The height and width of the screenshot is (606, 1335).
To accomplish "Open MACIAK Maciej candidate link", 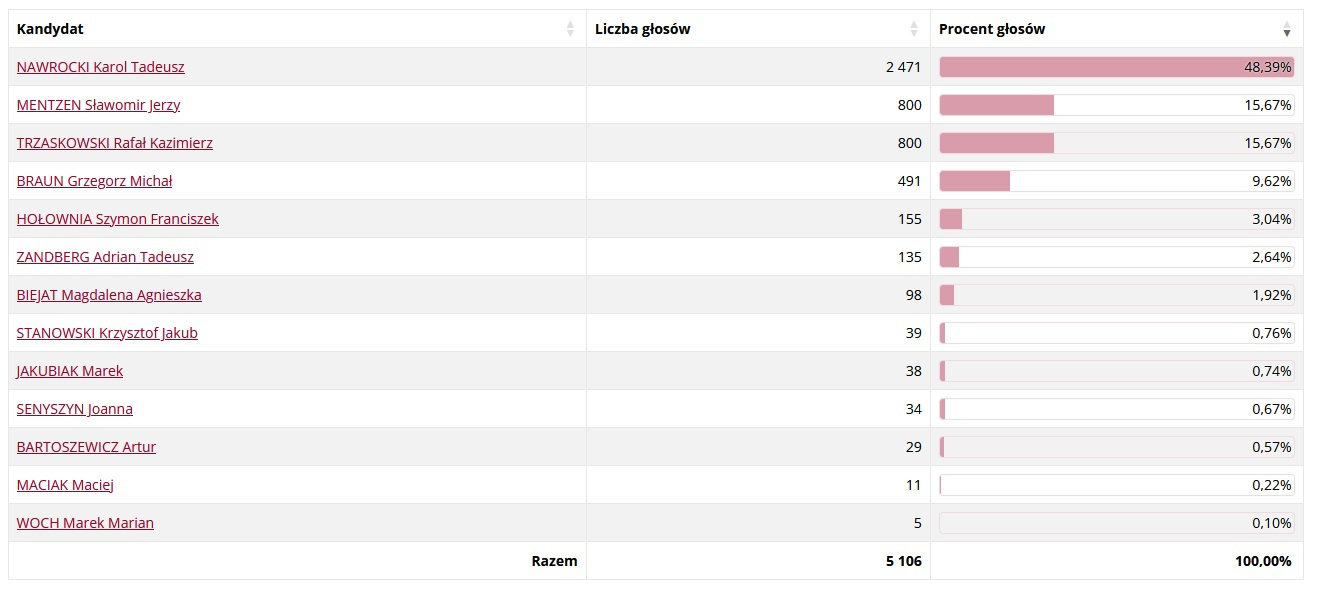I will click(66, 485).
